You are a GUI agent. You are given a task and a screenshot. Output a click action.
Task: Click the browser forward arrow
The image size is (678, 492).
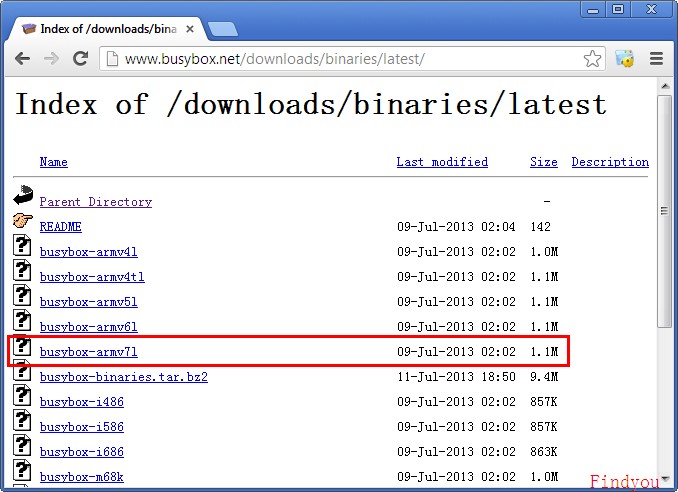(51, 58)
